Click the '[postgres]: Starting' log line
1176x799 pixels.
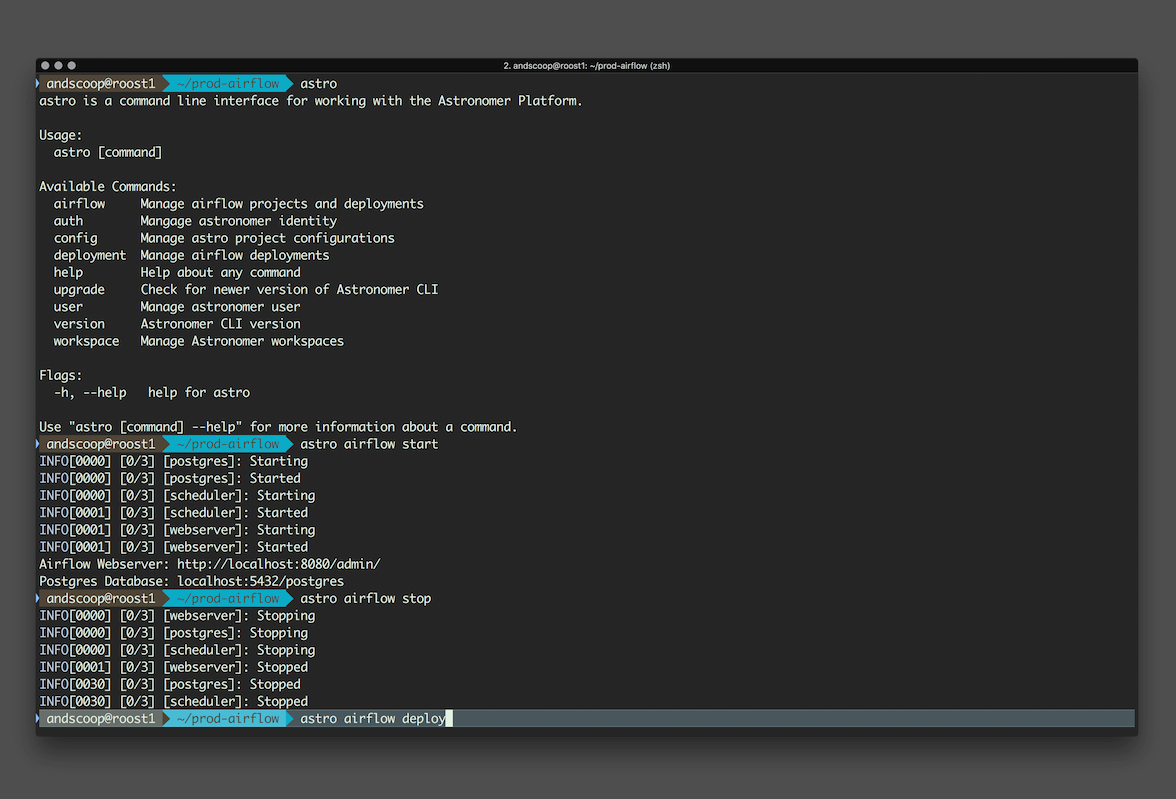coord(174,461)
